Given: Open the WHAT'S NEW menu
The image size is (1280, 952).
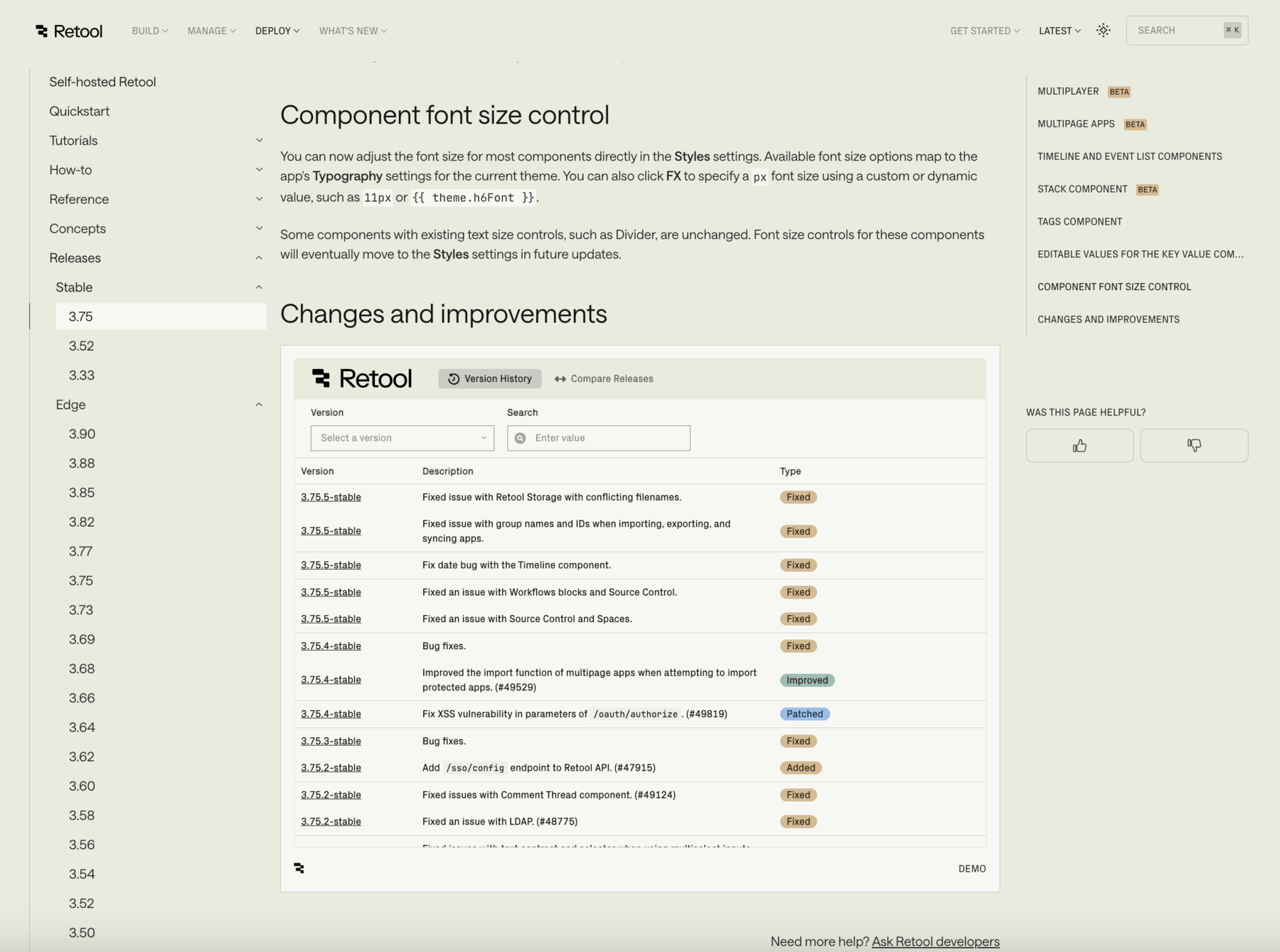Looking at the screenshot, I should [353, 31].
